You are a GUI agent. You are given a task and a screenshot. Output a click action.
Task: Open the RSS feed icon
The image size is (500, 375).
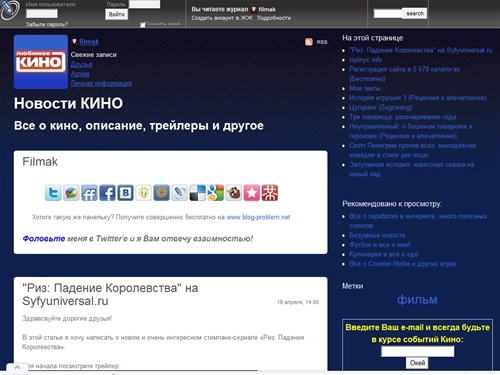(309, 42)
